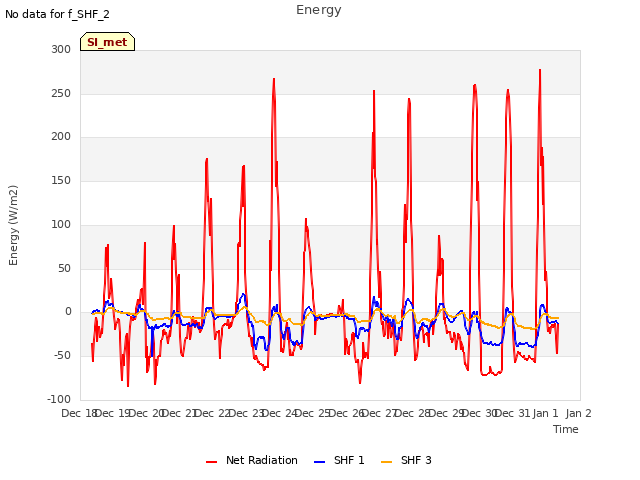Click the Dec 25 x-axis label
This screenshot has width=640, height=480.
[x=313, y=413]
